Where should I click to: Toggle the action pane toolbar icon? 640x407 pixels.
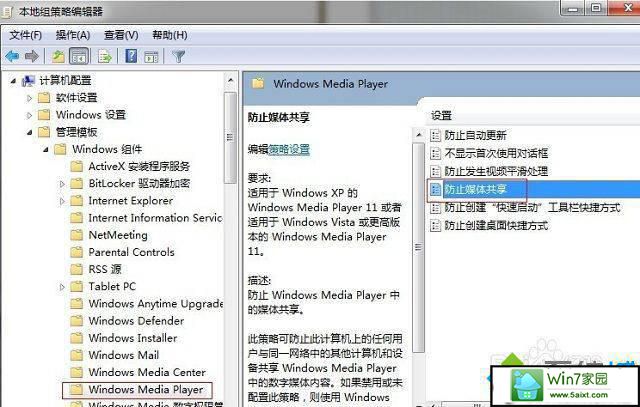coord(151,57)
